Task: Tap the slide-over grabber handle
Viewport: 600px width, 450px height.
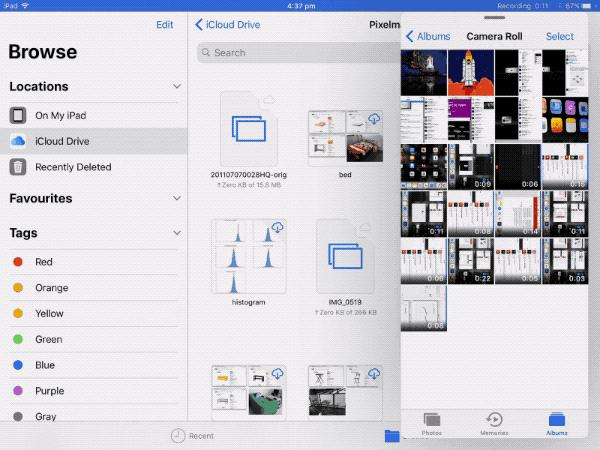Action: point(494,18)
